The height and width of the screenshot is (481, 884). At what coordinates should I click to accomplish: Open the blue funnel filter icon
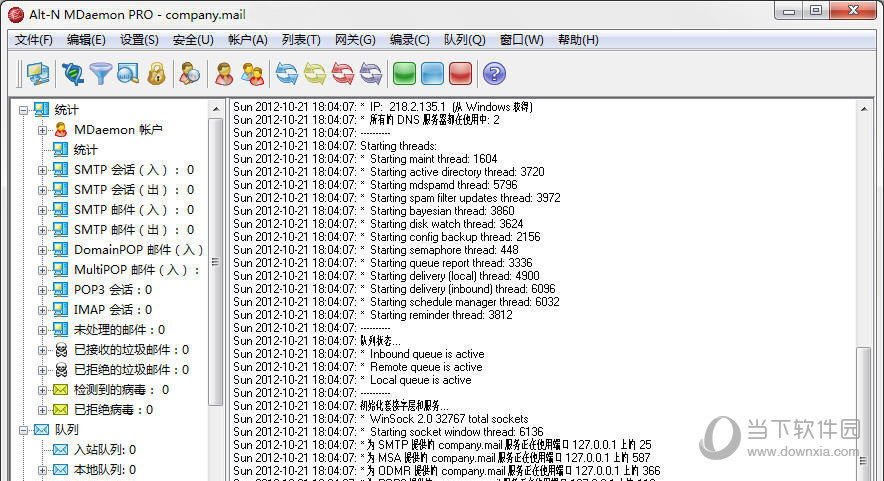point(101,74)
